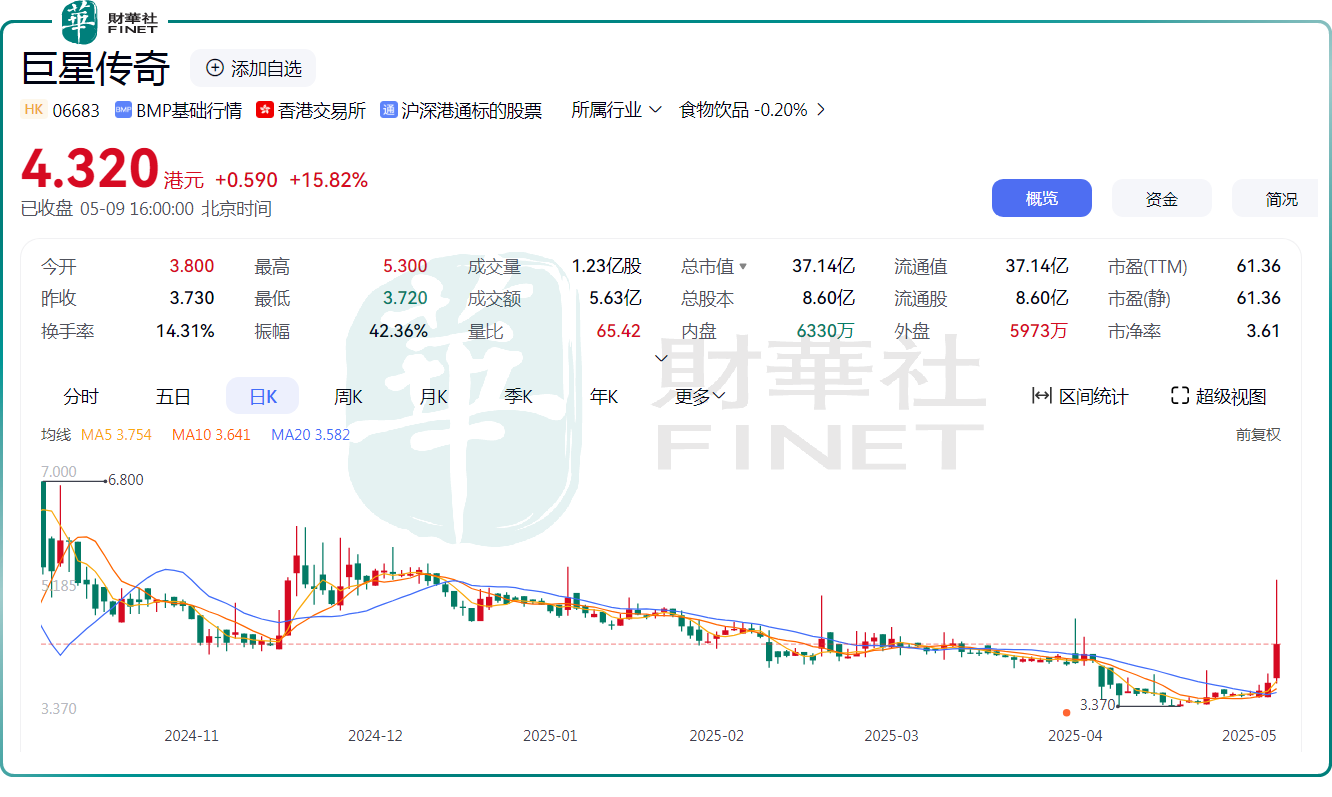Click the change percent +15.82%
The width and height of the screenshot is (1332, 797).
coord(328,180)
